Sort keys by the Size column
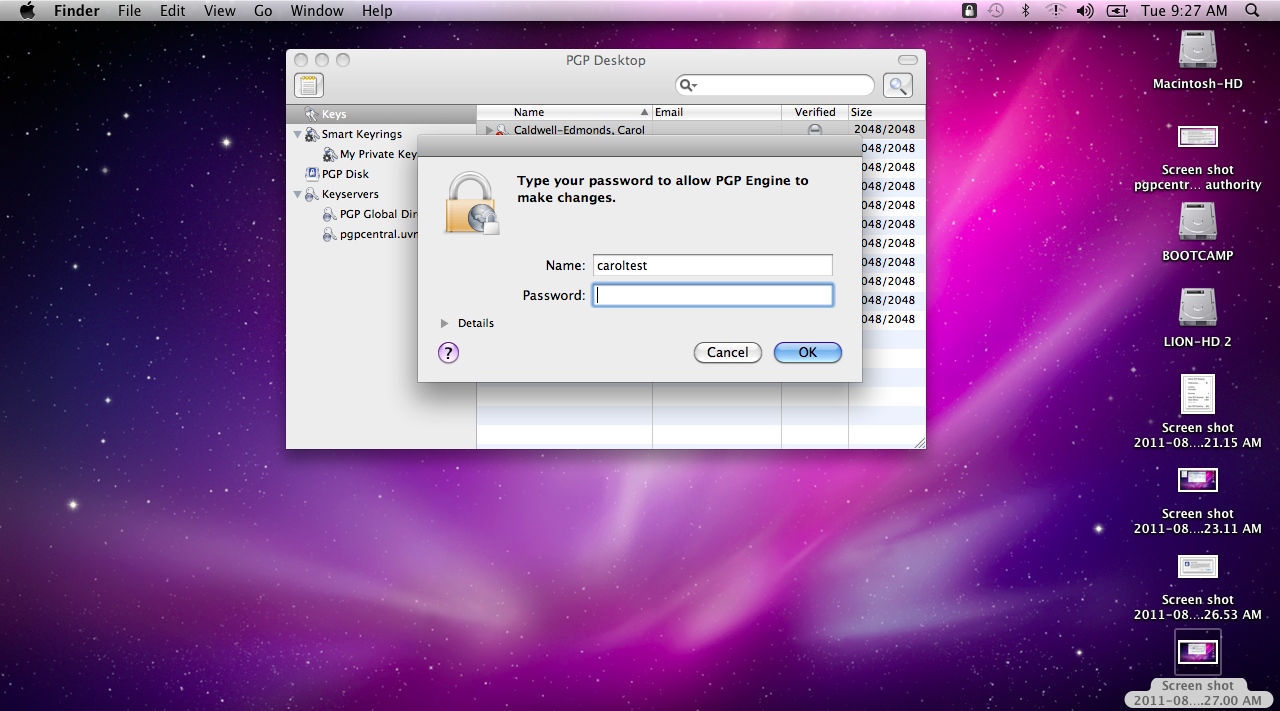Image resolution: width=1280 pixels, height=711 pixels. [x=886, y=112]
